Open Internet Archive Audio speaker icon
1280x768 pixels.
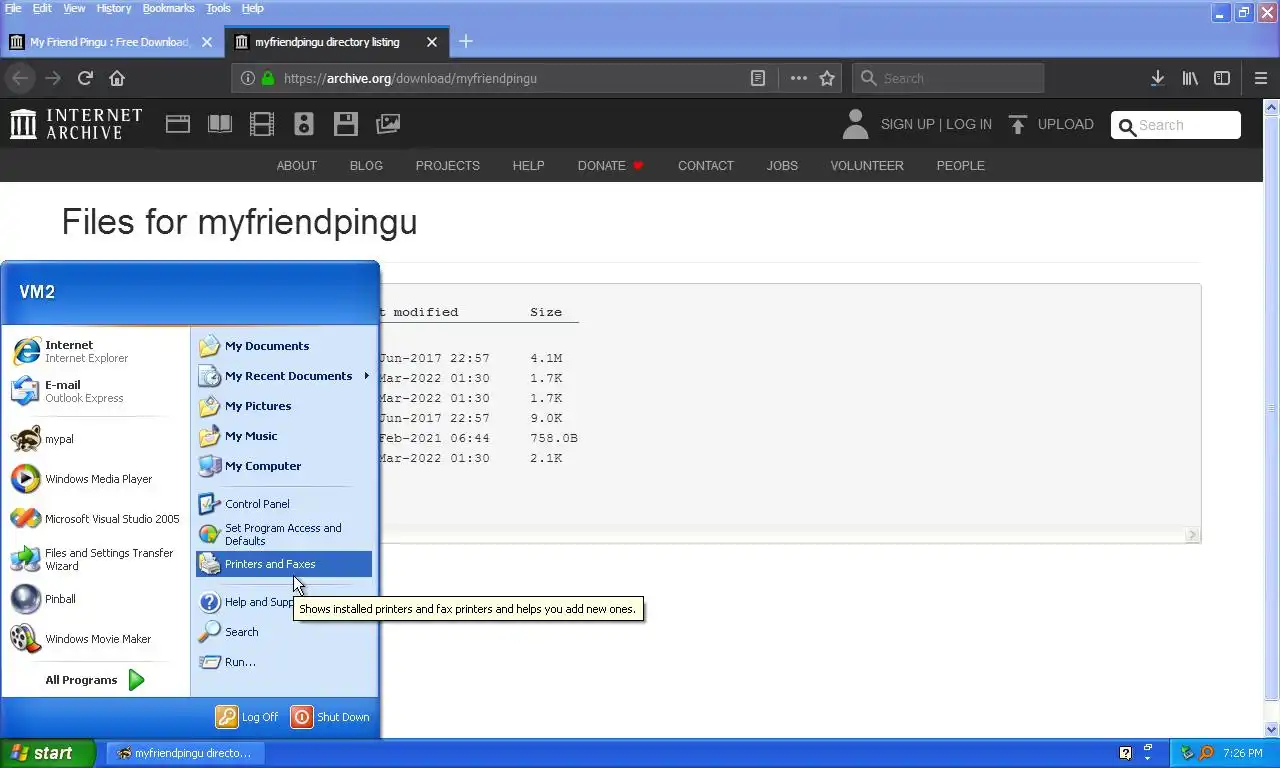304,124
